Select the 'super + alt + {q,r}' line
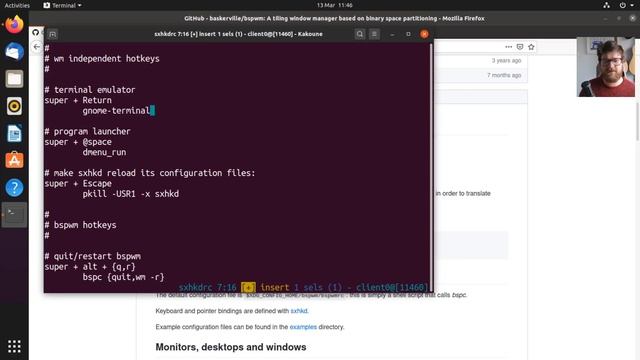The image size is (640, 360). [x=90, y=267]
